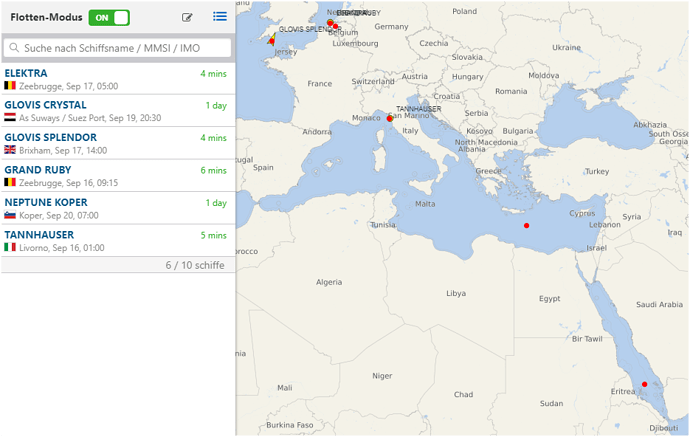
Task: Select ELEKTRA in the ship list
Action: [26, 73]
